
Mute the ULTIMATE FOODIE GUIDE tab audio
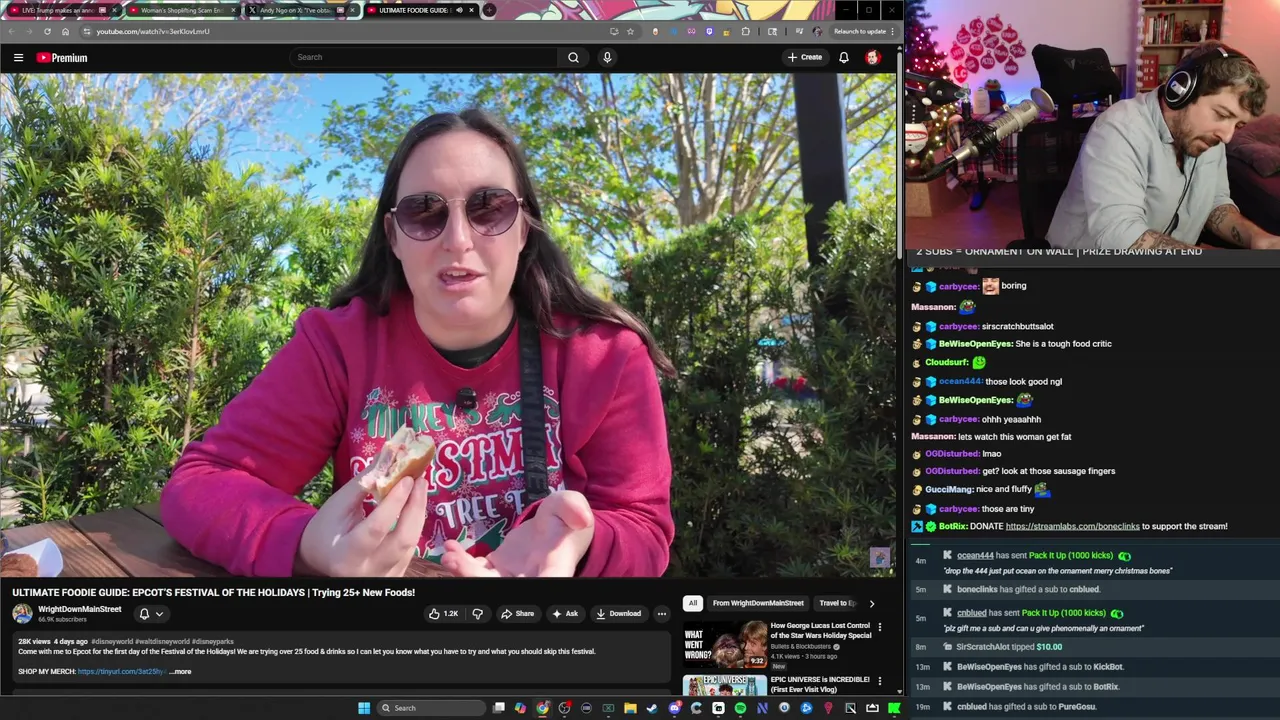(459, 10)
